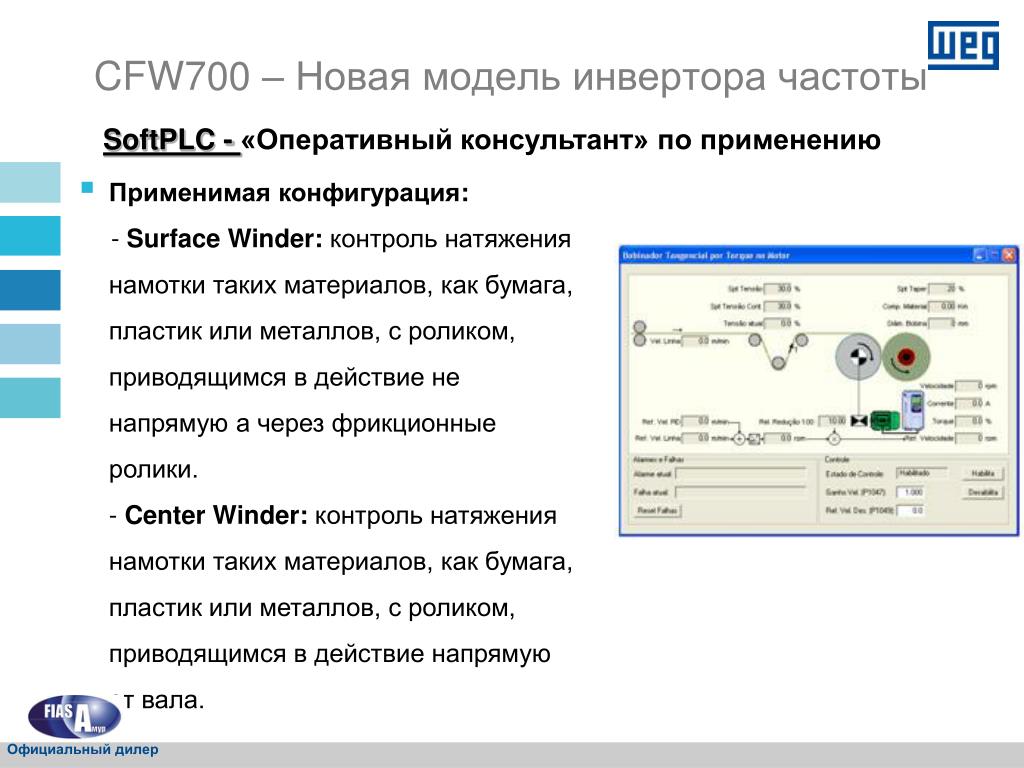Click the Falha atual field

tap(741, 492)
